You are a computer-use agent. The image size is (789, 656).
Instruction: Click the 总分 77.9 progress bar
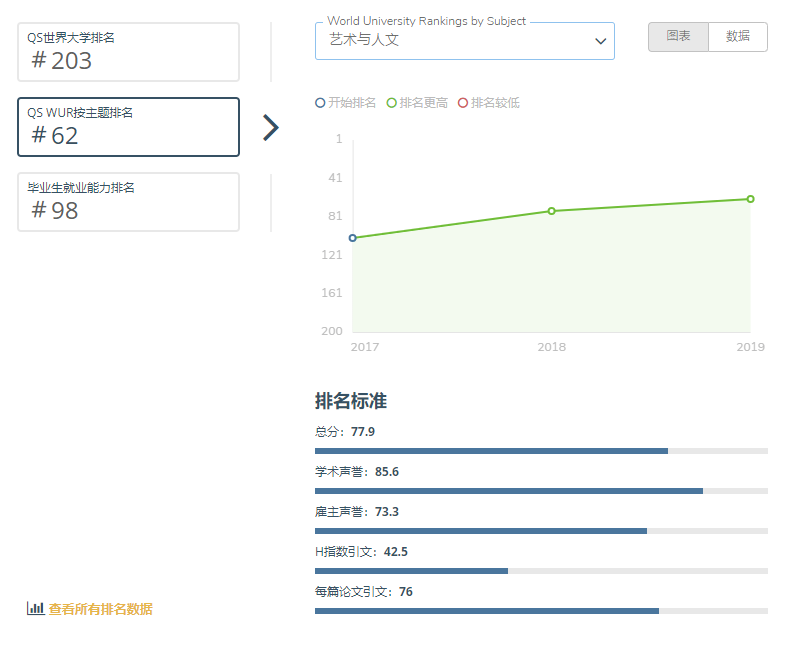(x=541, y=451)
